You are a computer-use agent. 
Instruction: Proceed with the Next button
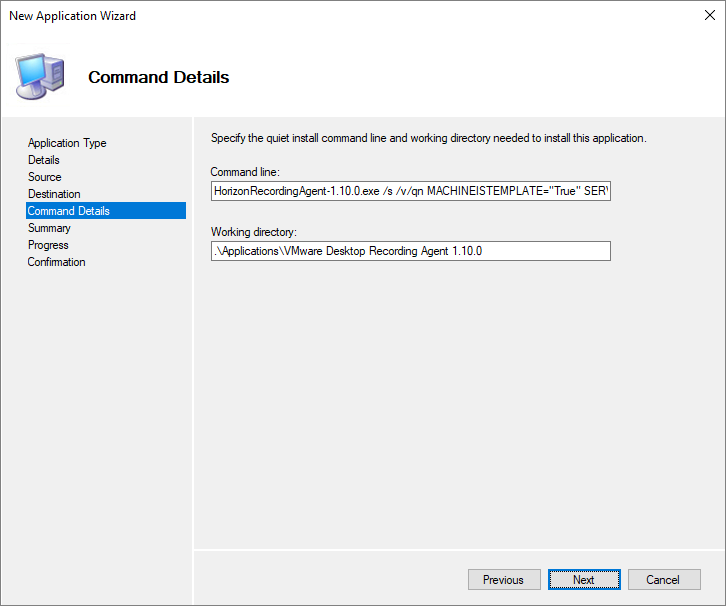coord(584,580)
